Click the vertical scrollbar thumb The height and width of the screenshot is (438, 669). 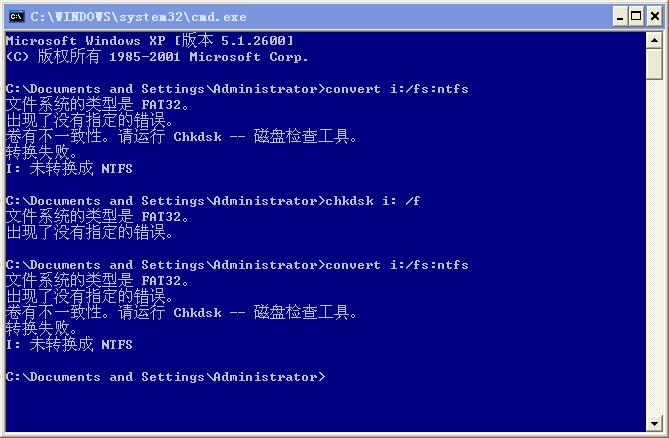point(654,64)
